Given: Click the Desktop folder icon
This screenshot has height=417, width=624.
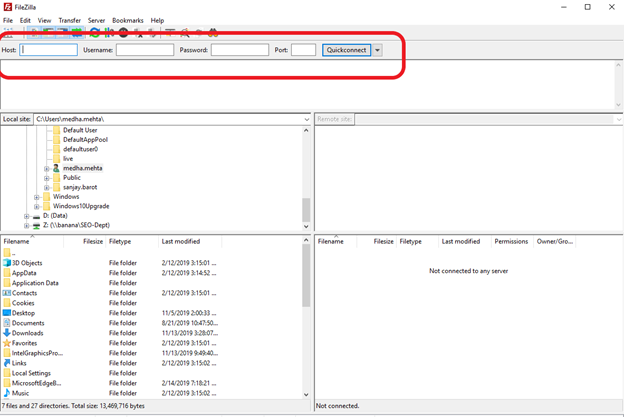Looking at the screenshot, I should point(7,313).
